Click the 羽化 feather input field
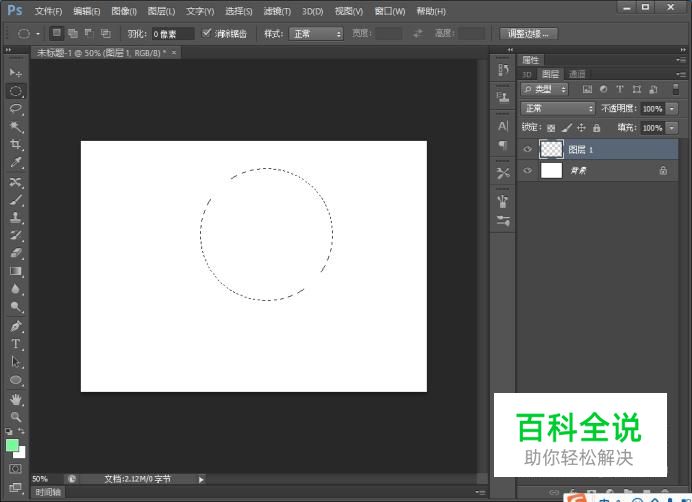 (172, 33)
